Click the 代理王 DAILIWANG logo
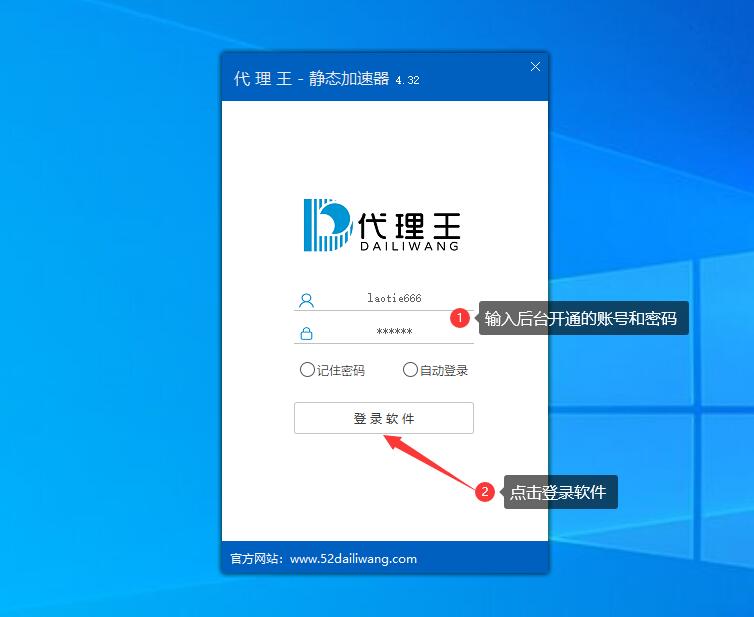 [382, 225]
